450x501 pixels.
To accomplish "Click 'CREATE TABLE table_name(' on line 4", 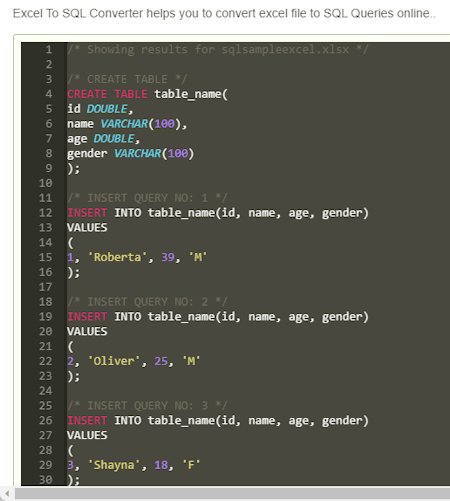I will [147, 94].
